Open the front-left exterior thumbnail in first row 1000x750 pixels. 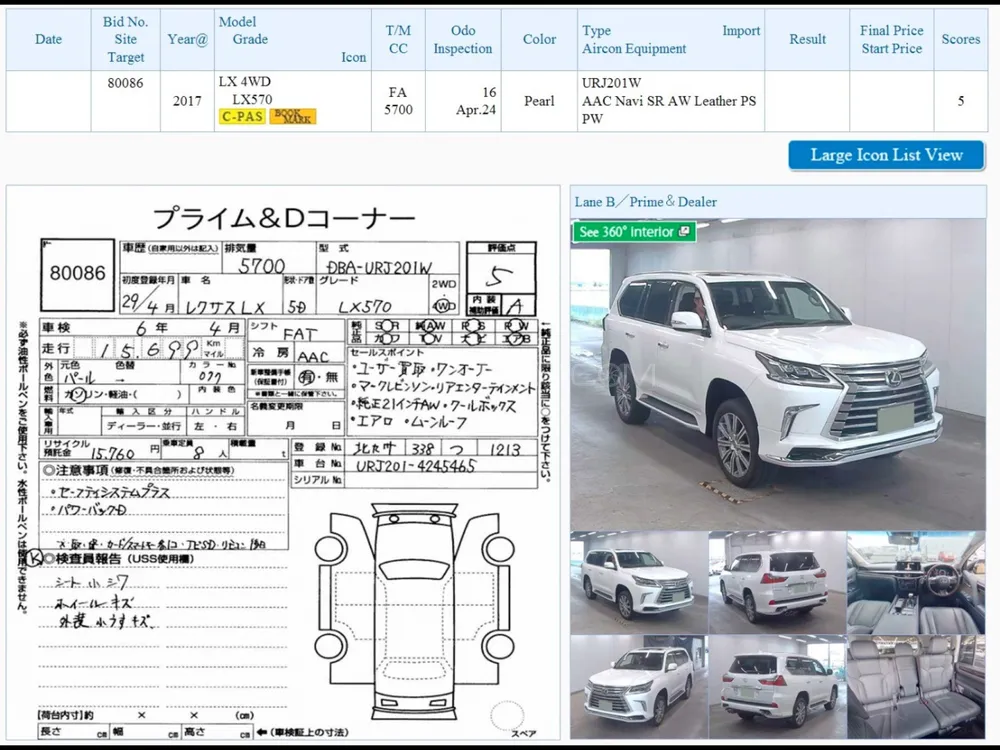(639, 583)
